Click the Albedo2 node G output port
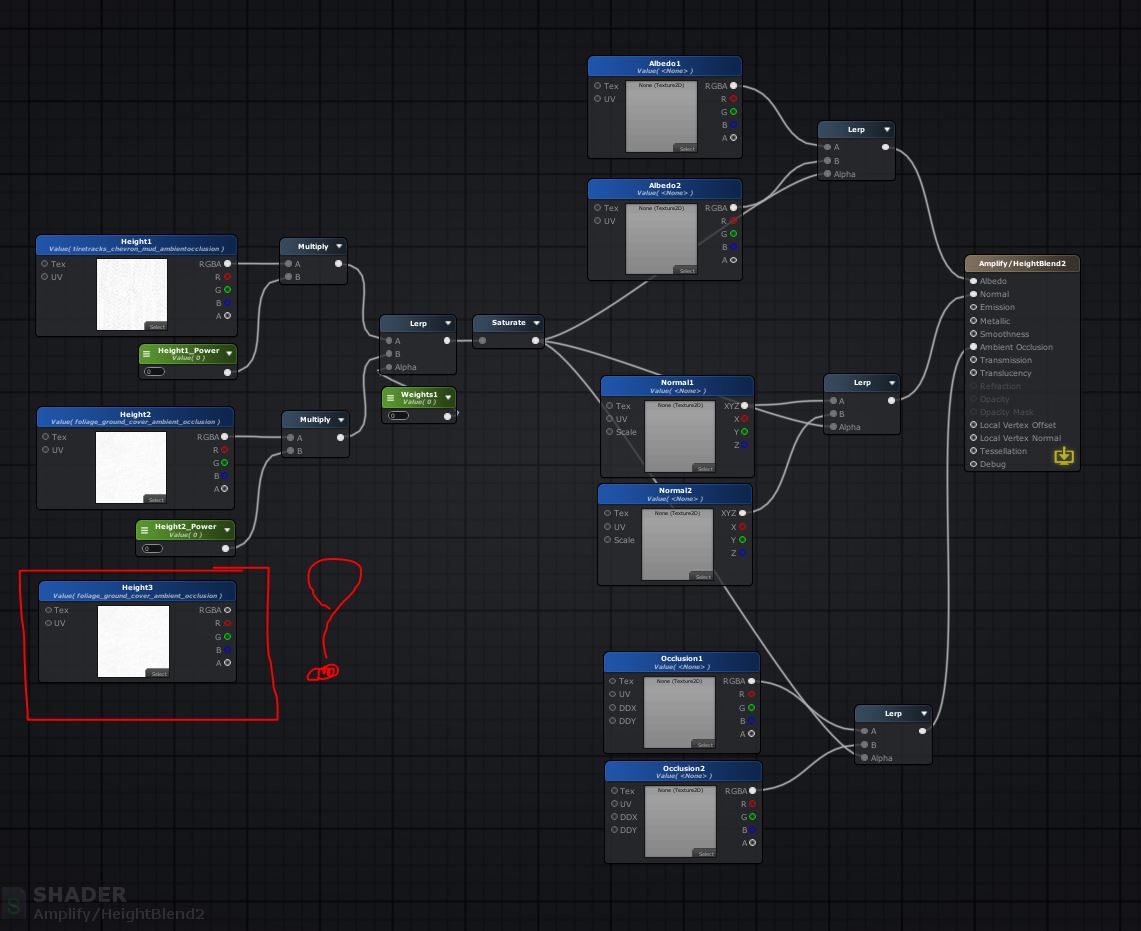Image resolution: width=1141 pixels, height=931 pixels. pyautogui.click(x=734, y=234)
